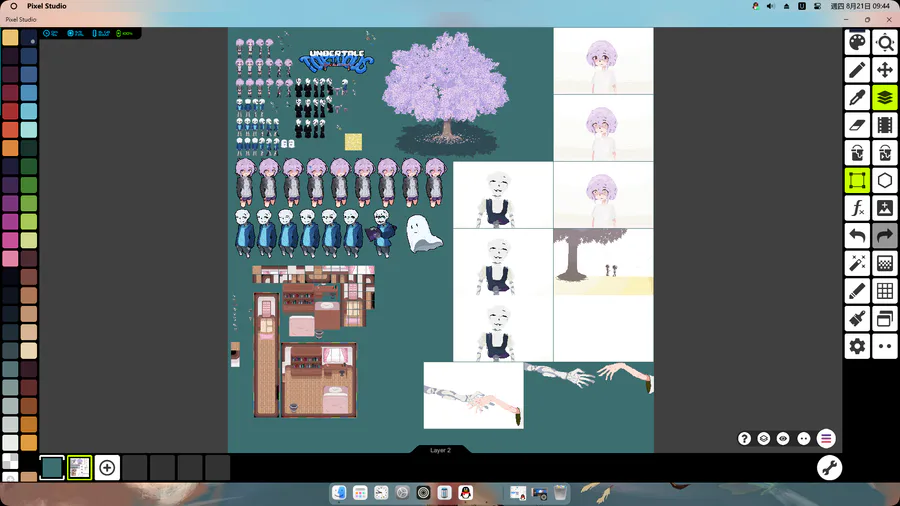Click the date and time in menu bar
The width and height of the screenshot is (900, 506).
point(860,6)
